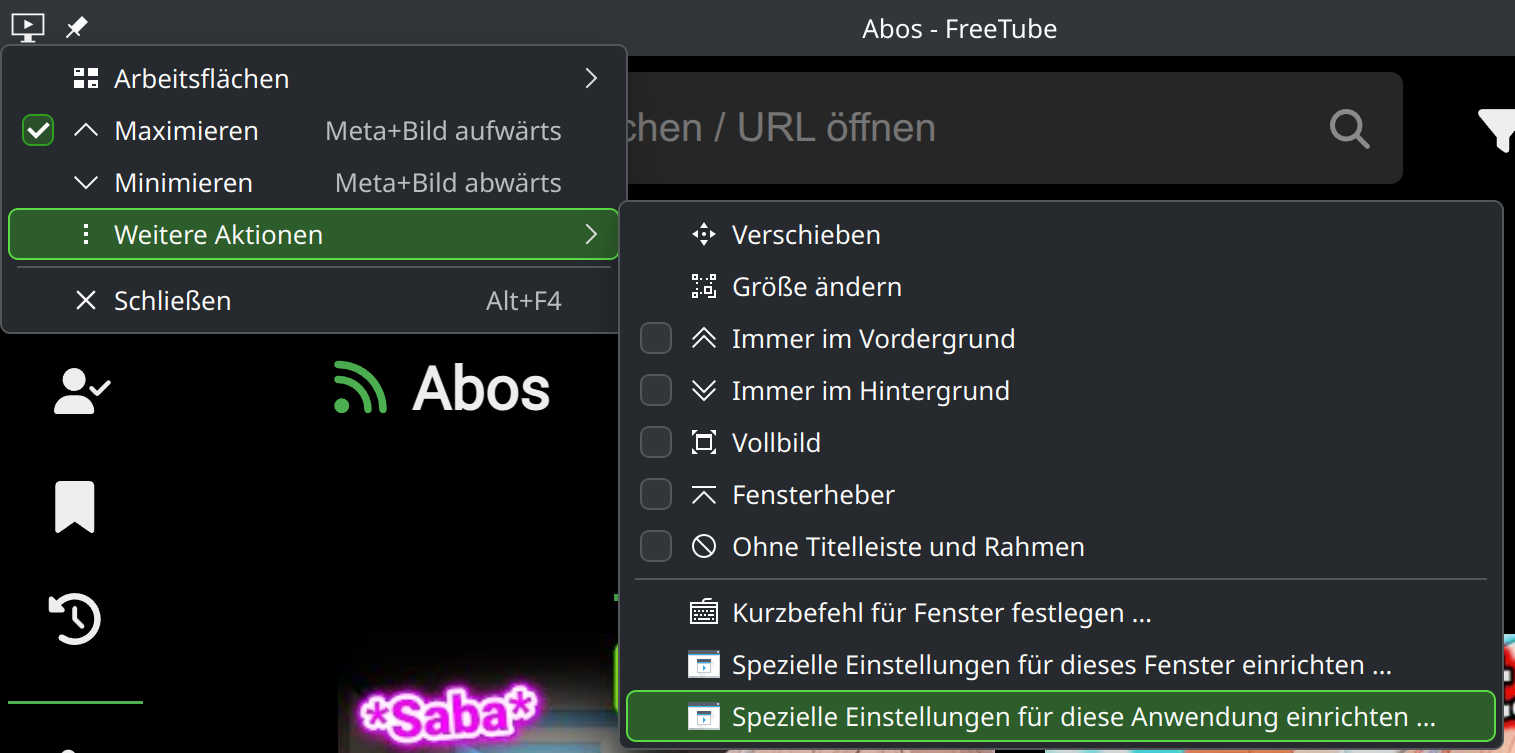Open the history clock sidebar icon
Viewport: 1515px width, 753px height.
click(75, 618)
